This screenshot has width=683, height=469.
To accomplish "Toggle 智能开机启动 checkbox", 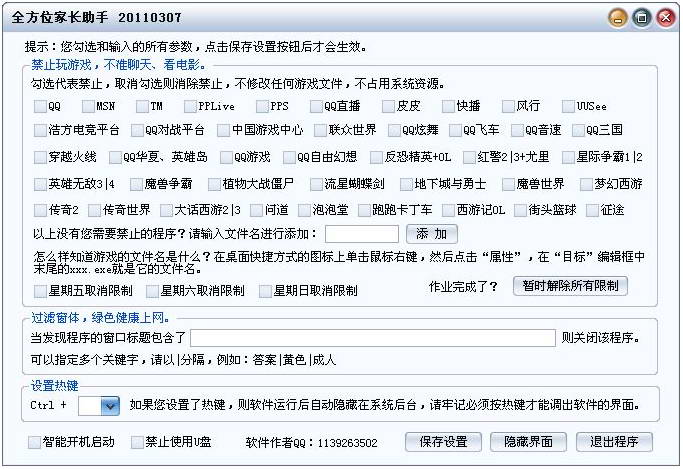I will (34, 442).
